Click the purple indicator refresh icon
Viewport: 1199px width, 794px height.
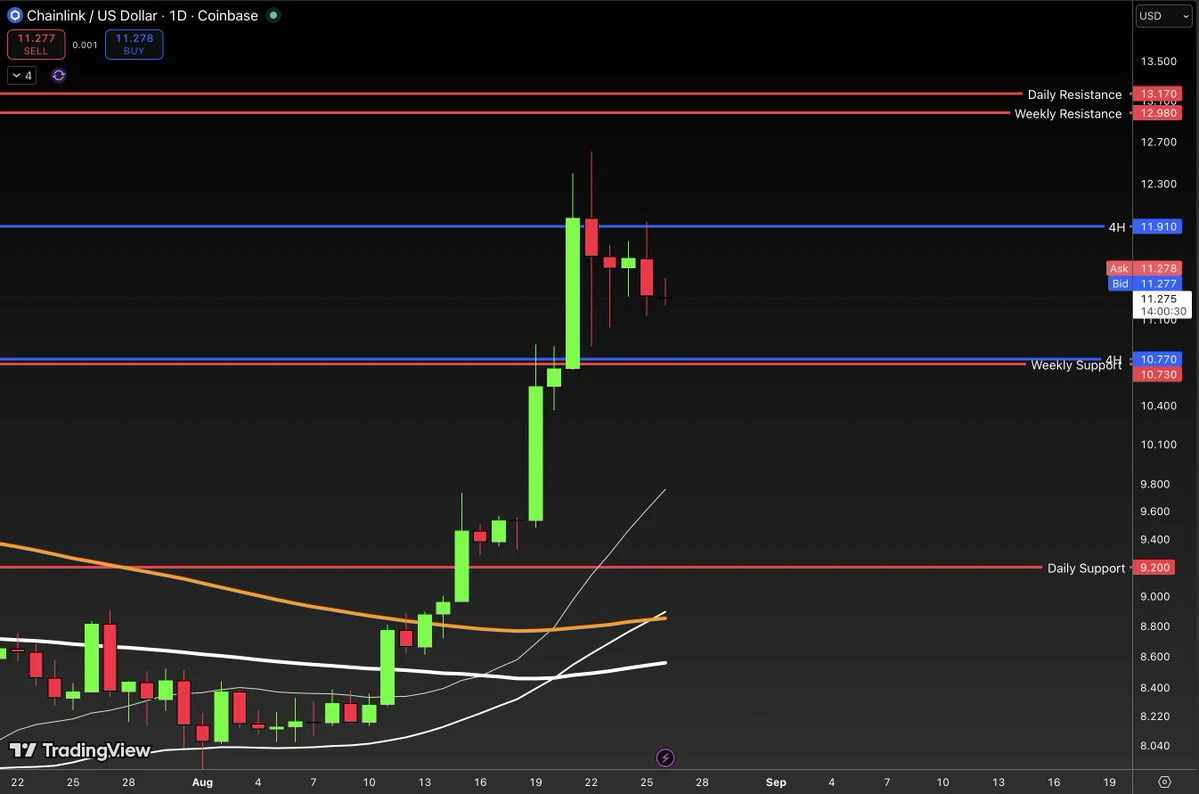point(59,75)
